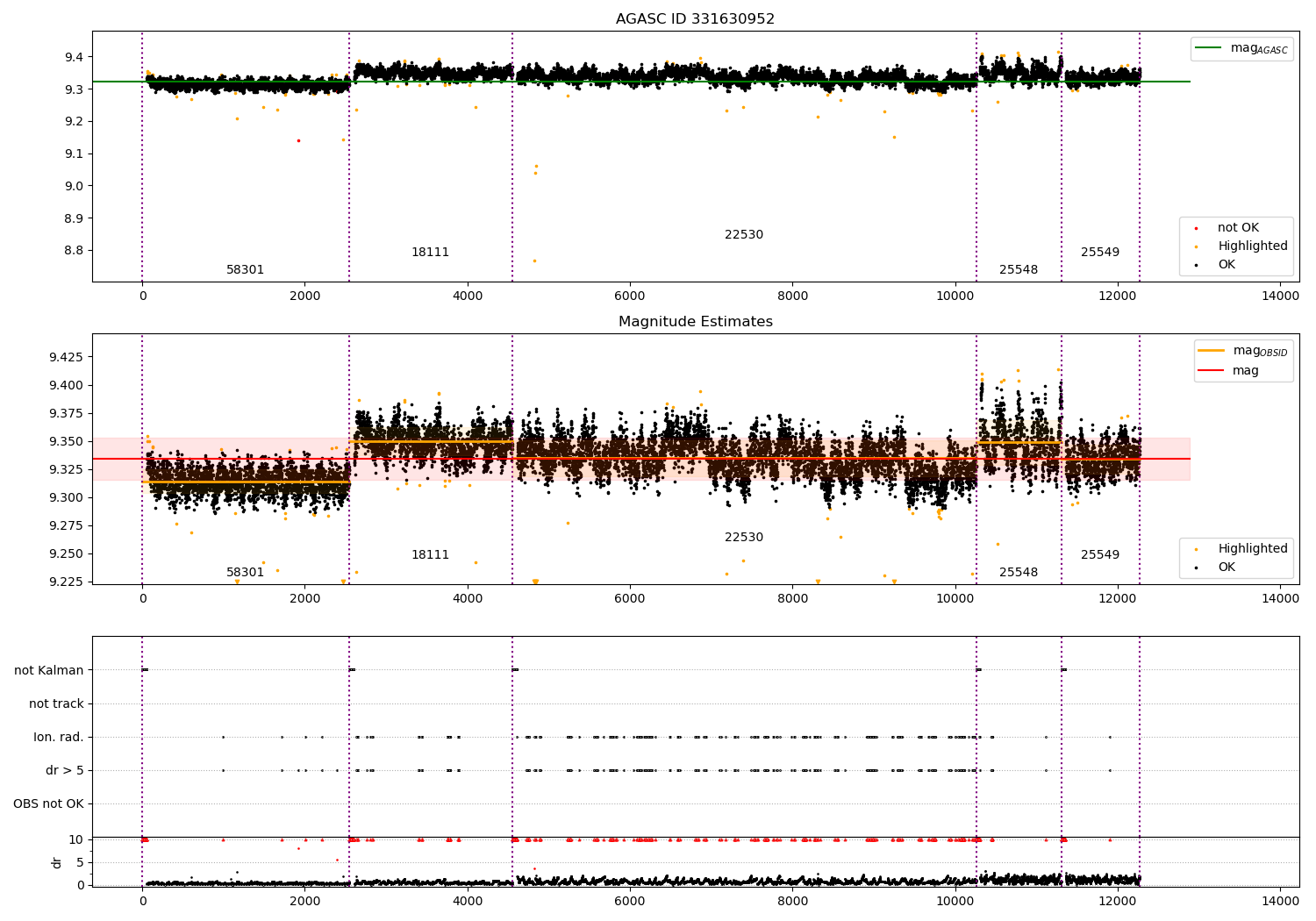
Task: Click the 'not Kalman' row label
Action: coord(49,670)
